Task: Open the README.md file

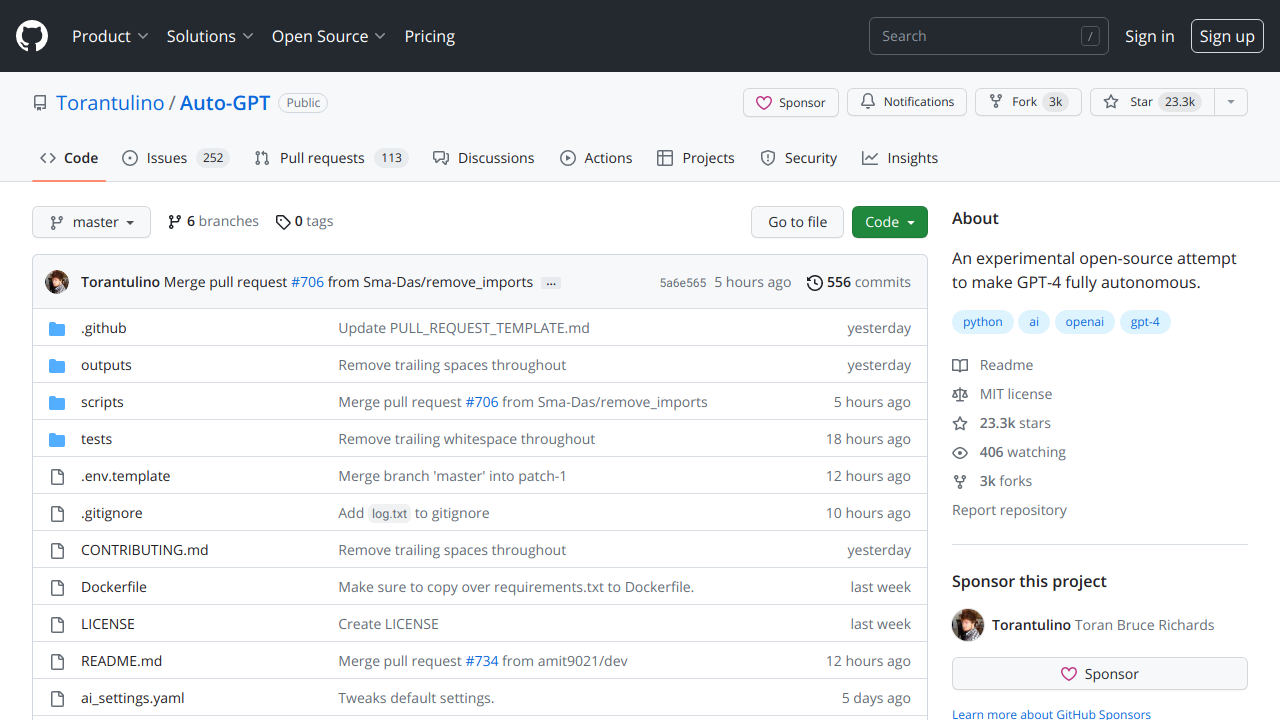Action: tap(121, 661)
